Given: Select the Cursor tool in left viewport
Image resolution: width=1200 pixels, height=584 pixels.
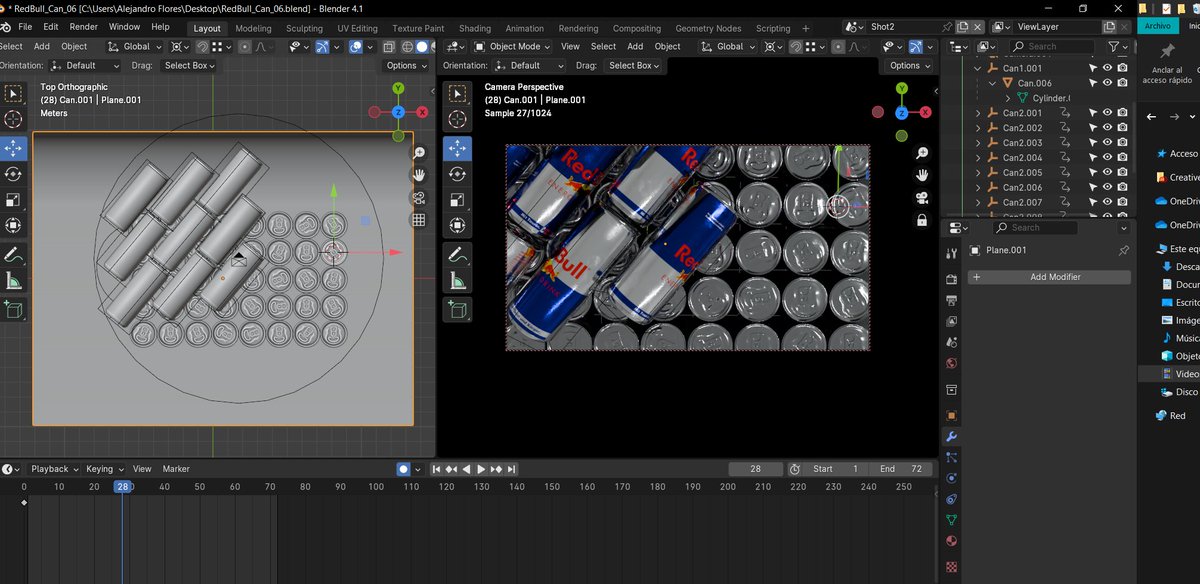Looking at the screenshot, I should [13, 119].
